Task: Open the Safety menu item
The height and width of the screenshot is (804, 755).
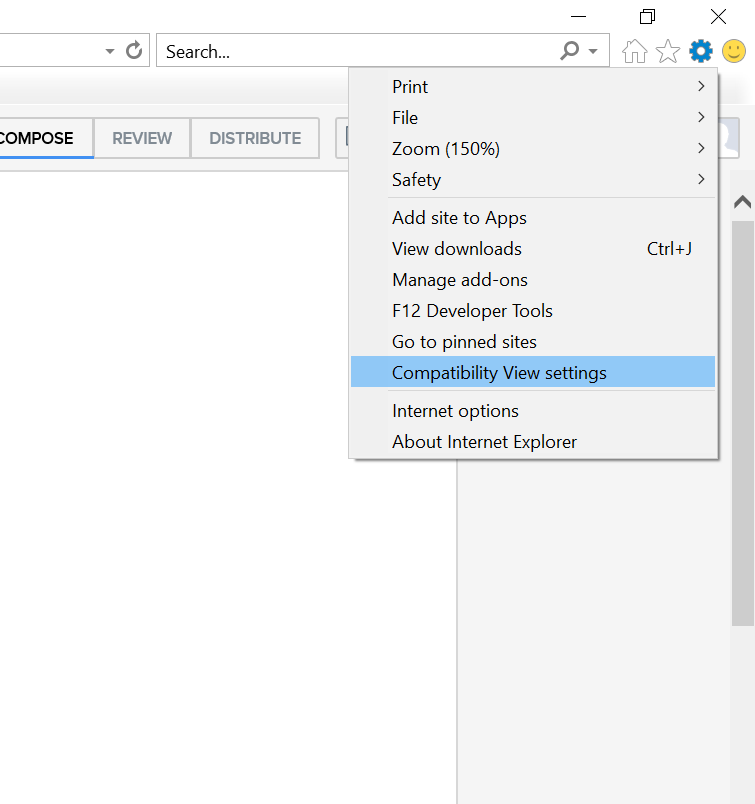Action: tap(533, 179)
